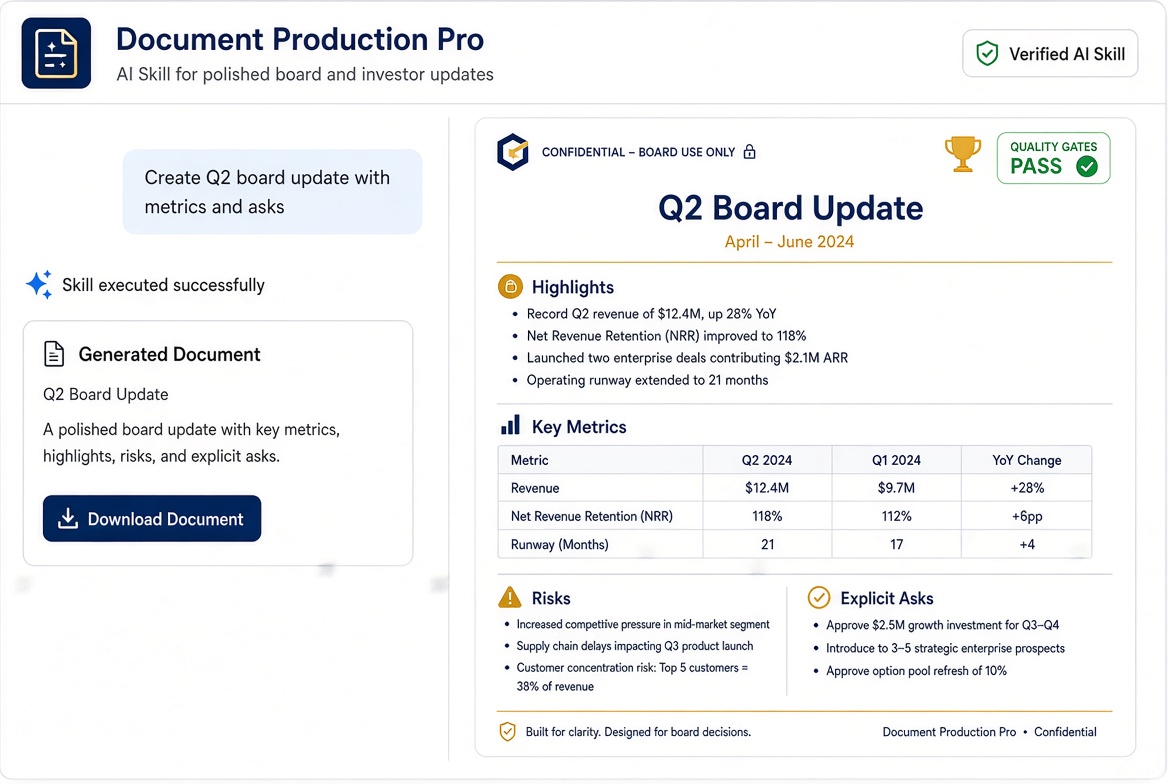Click the Quality Gates PASS badge
The image size is (1168, 784).
tap(1053, 158)
